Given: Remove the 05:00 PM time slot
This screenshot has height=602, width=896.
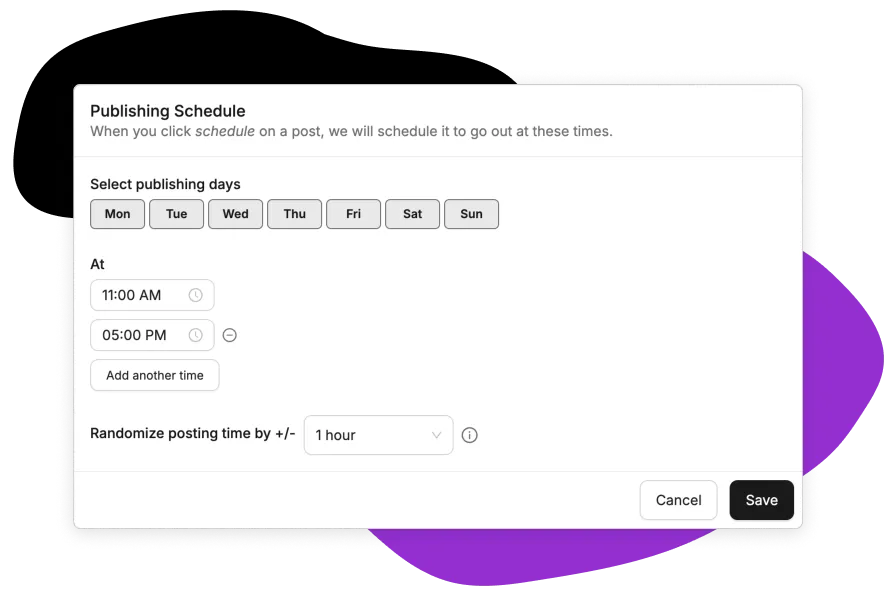Looking at the screenshot, I should point(229,335).
